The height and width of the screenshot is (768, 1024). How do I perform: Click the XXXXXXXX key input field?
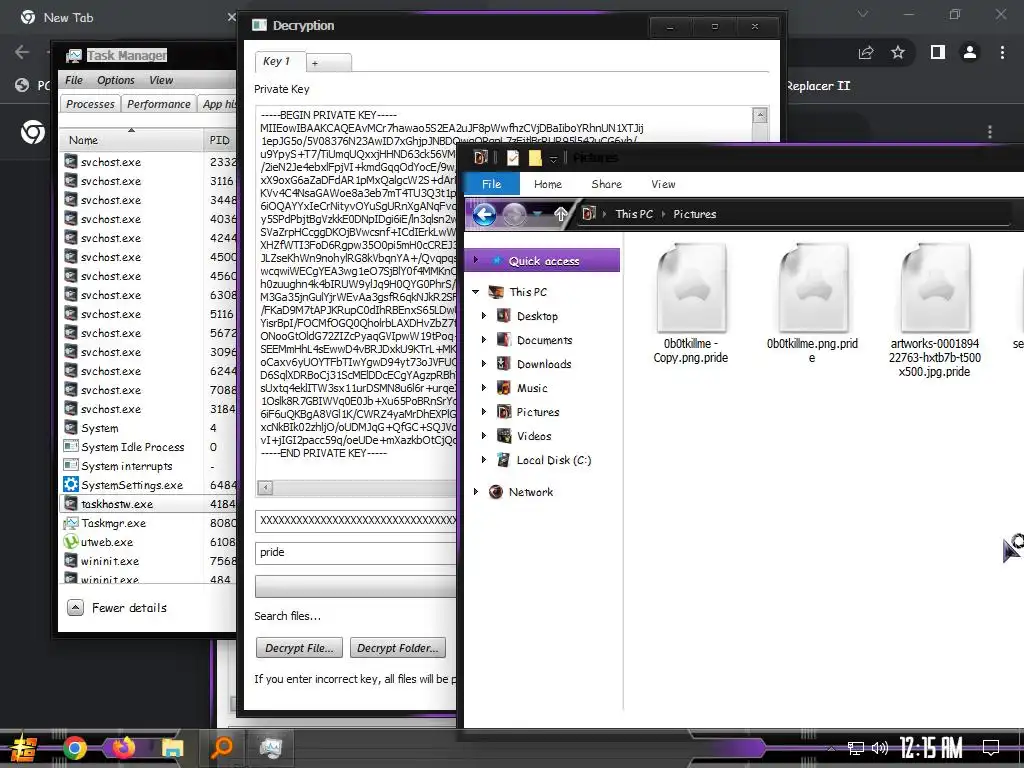(x=356, y=520)
